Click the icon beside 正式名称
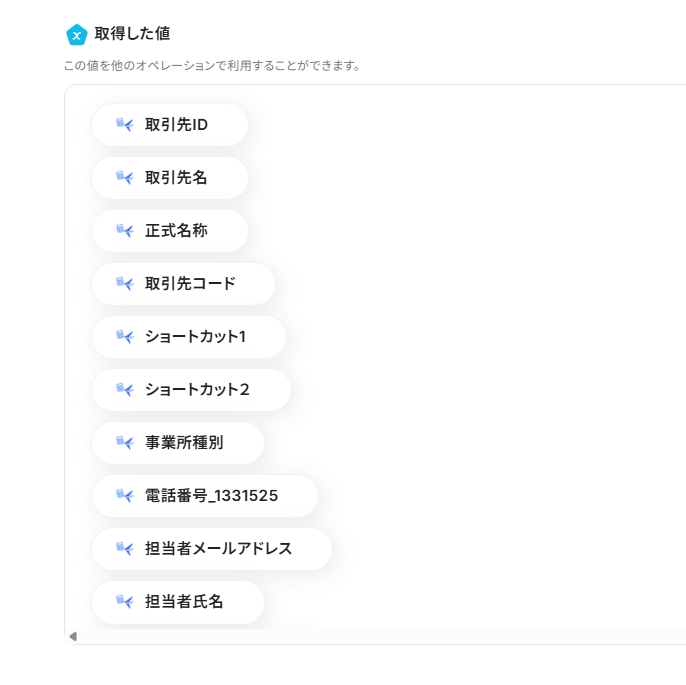Image resolution: width=686 pixels, height=685 pixels. 125,230
